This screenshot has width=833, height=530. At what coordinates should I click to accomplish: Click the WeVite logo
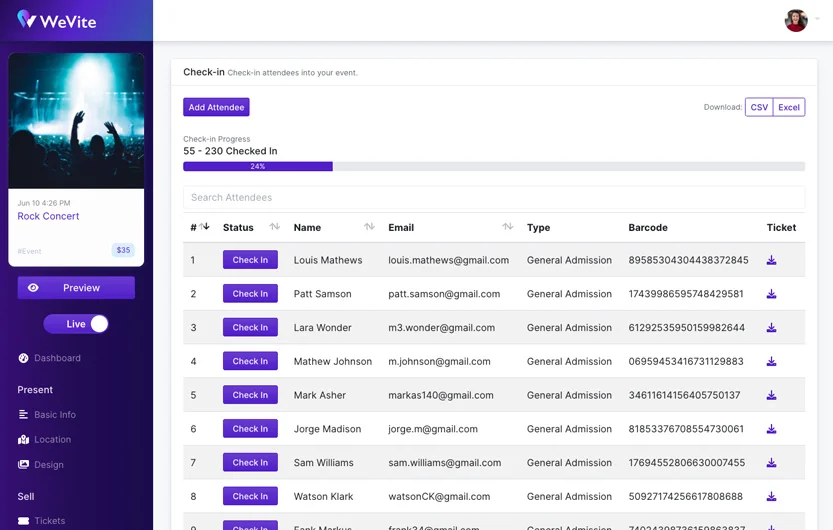pos(57,20)
